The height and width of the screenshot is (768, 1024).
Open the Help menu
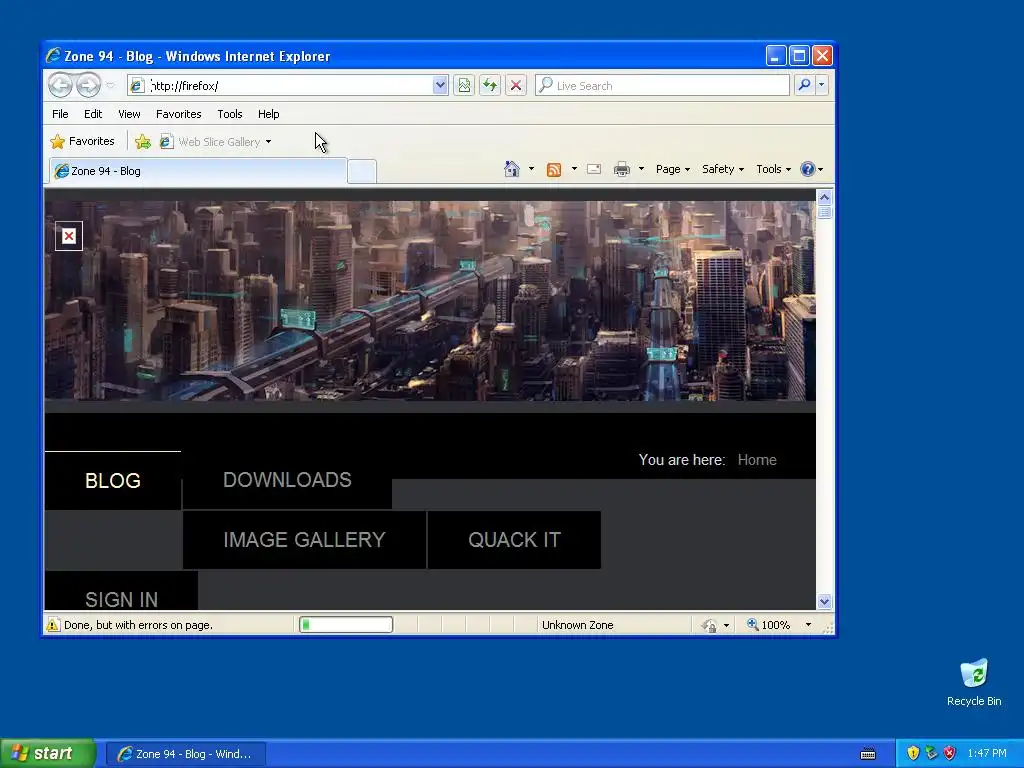point(268,114)
